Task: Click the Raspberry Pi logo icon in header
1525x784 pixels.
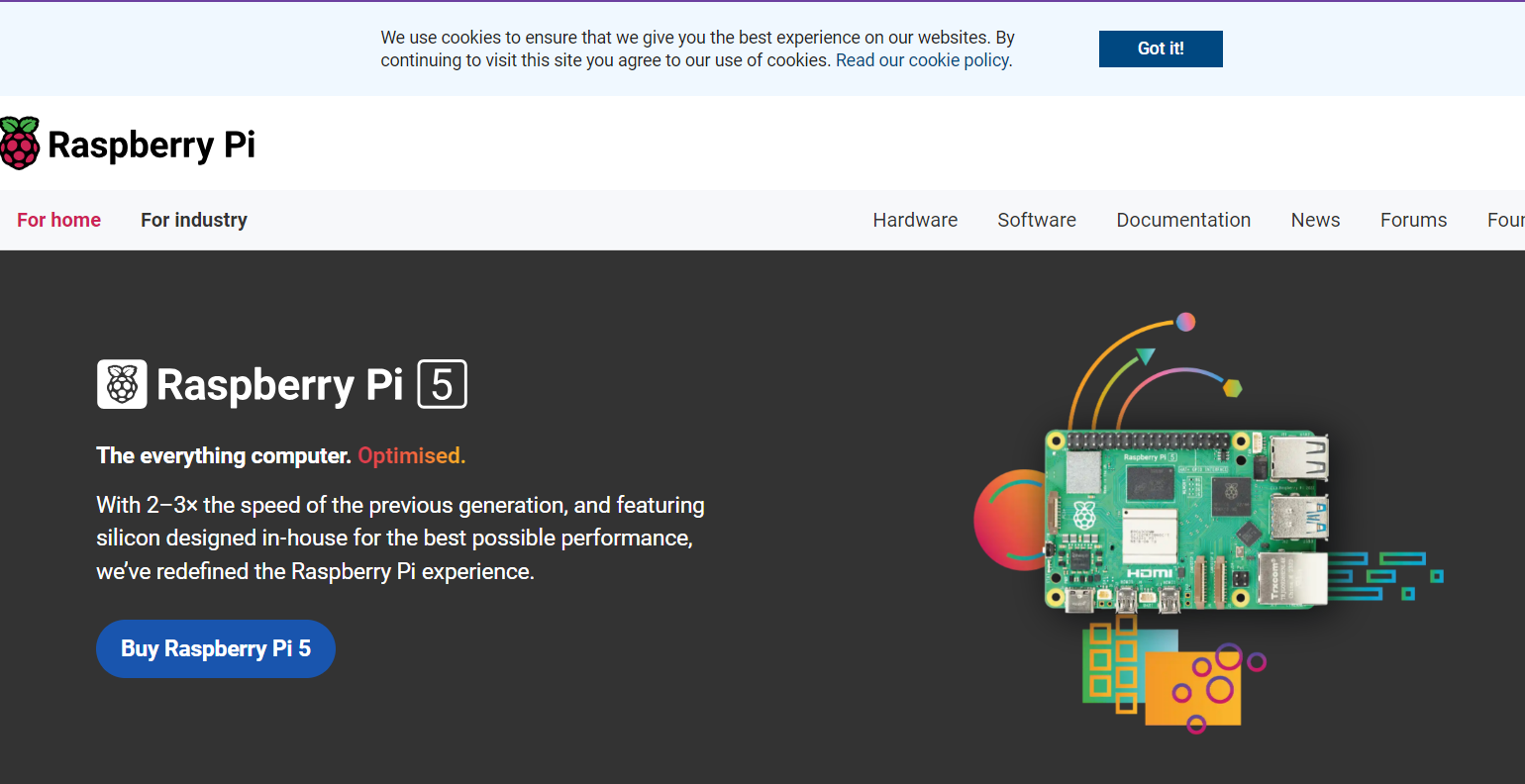Action: [19, 144]
